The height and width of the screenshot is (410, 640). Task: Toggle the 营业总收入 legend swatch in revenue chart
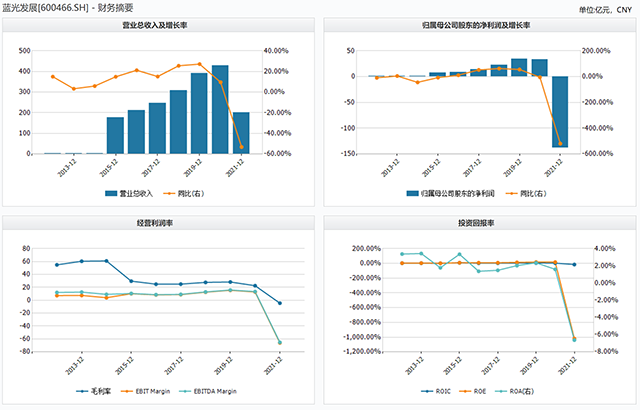pos(111,193)
